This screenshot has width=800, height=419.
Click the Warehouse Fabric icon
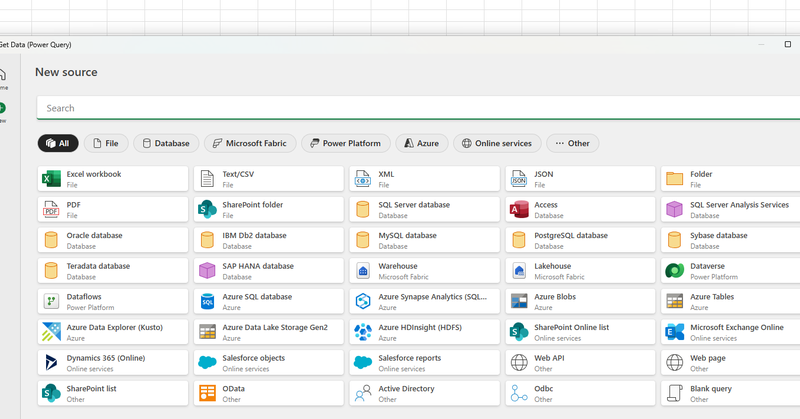click(x=363, y=271)
